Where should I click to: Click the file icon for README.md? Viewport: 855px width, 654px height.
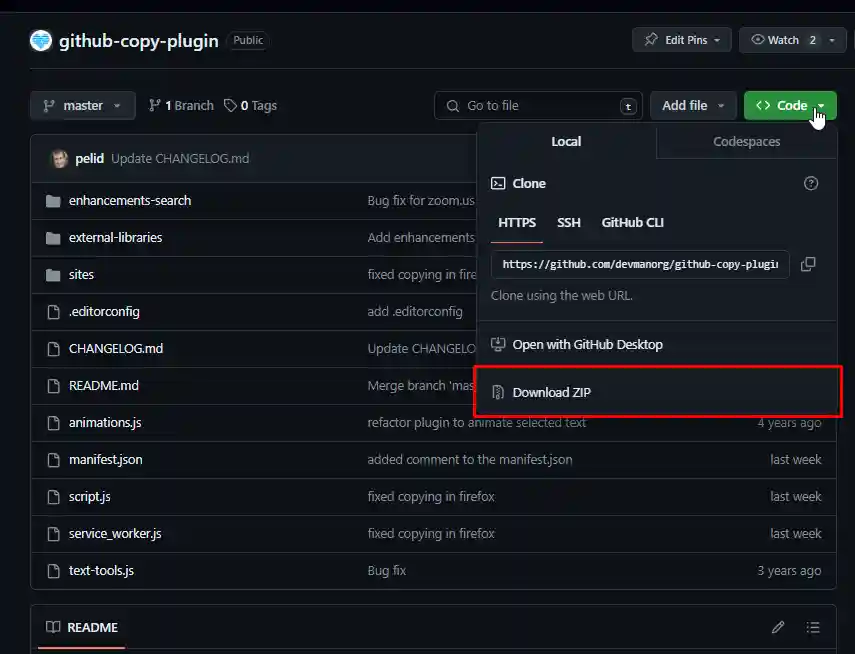click(x=53, y=386)
